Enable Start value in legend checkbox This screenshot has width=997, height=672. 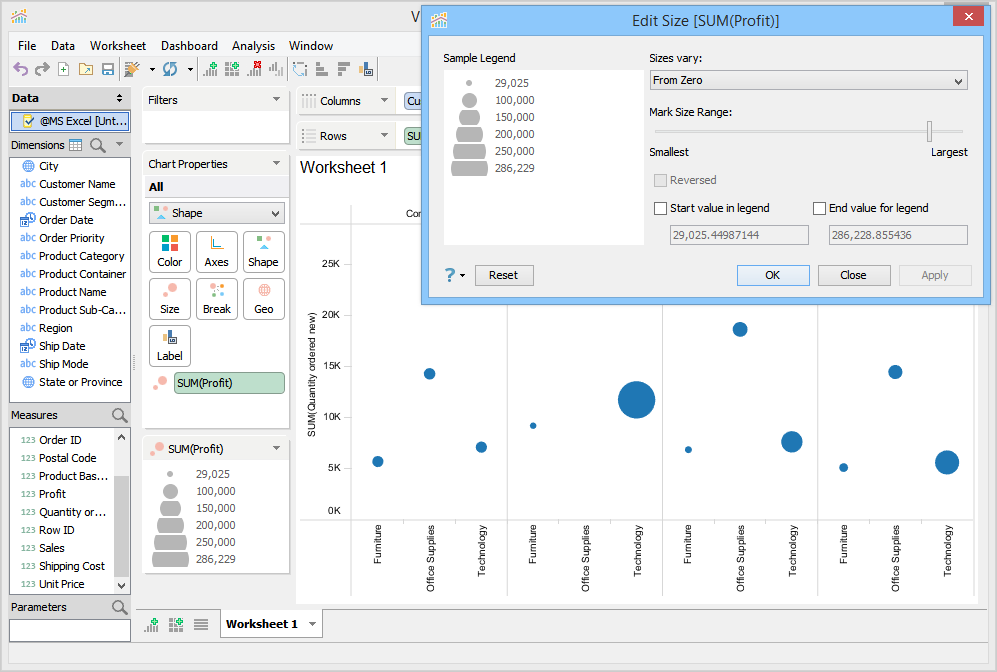coord(660,208)
